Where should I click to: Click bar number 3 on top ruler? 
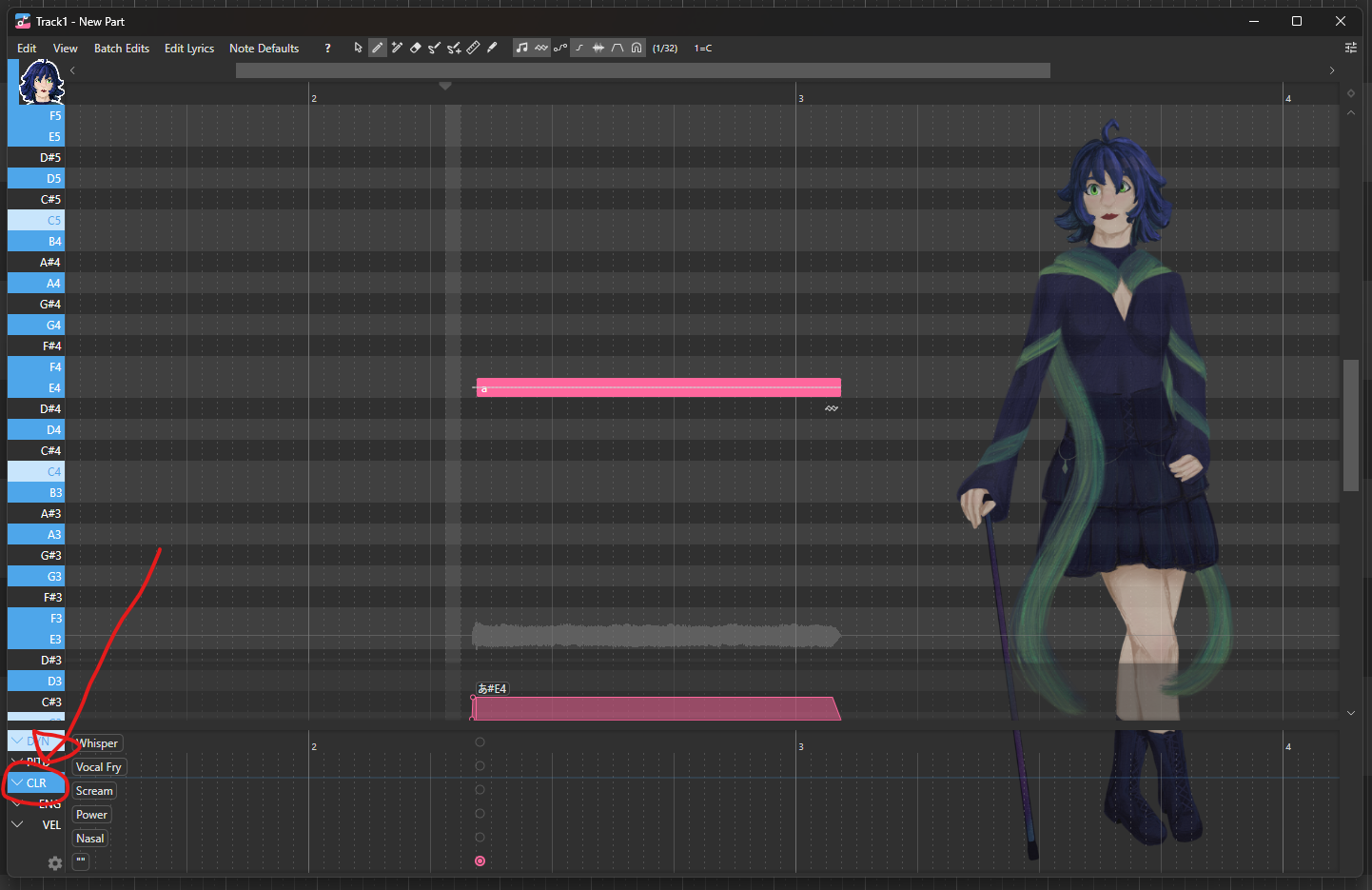tap(801, 98)
